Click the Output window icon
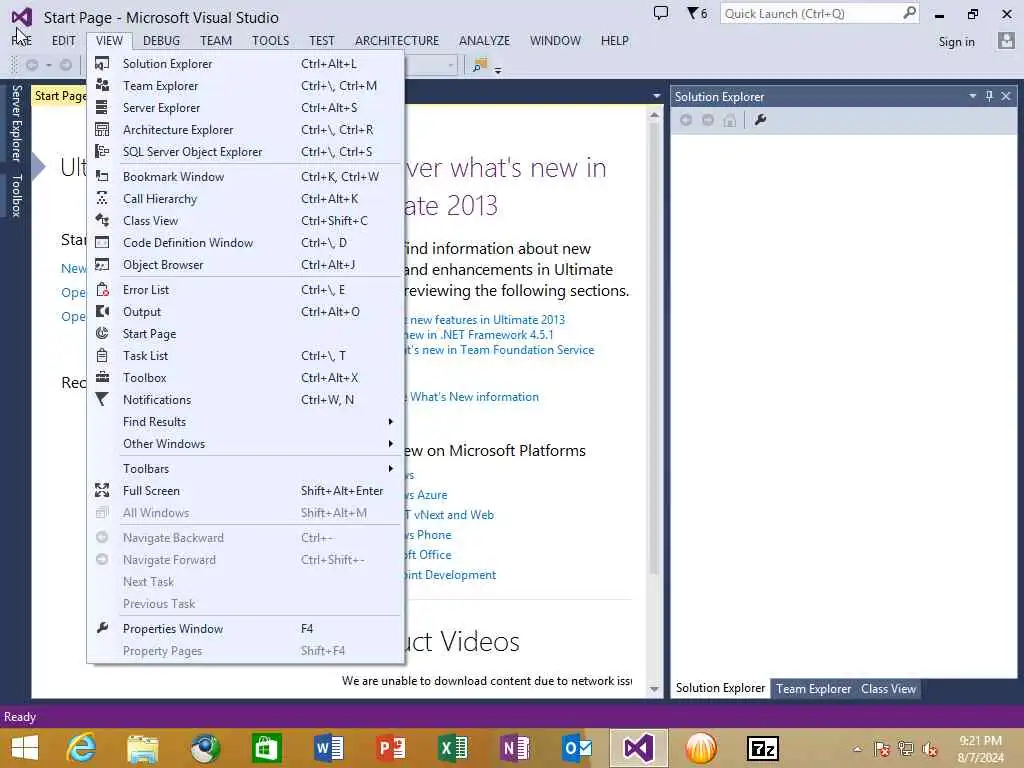 click(102, 312)
